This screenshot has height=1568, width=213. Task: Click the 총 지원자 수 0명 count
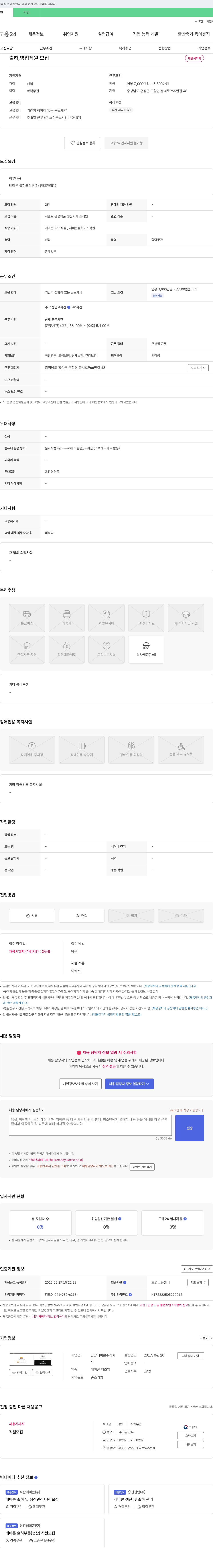point(40,1227)
